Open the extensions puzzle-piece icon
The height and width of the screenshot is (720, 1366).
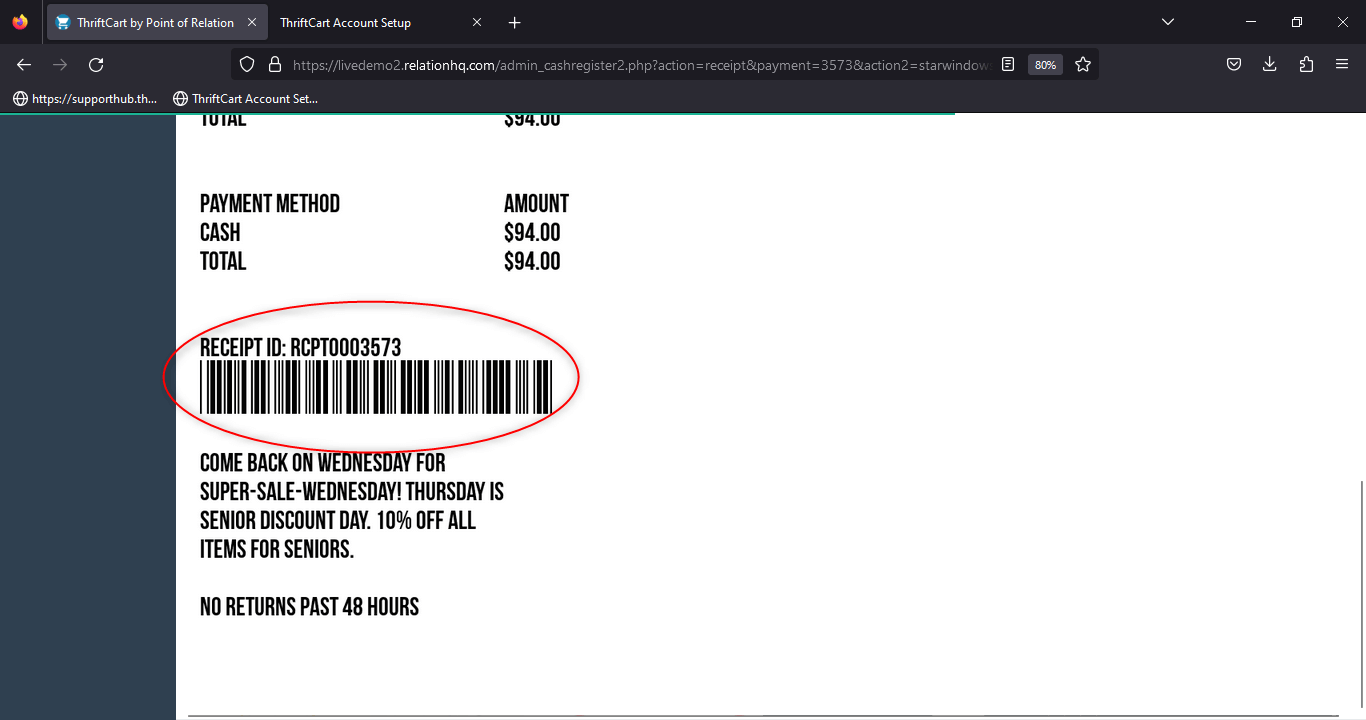tap(1305, 63)
